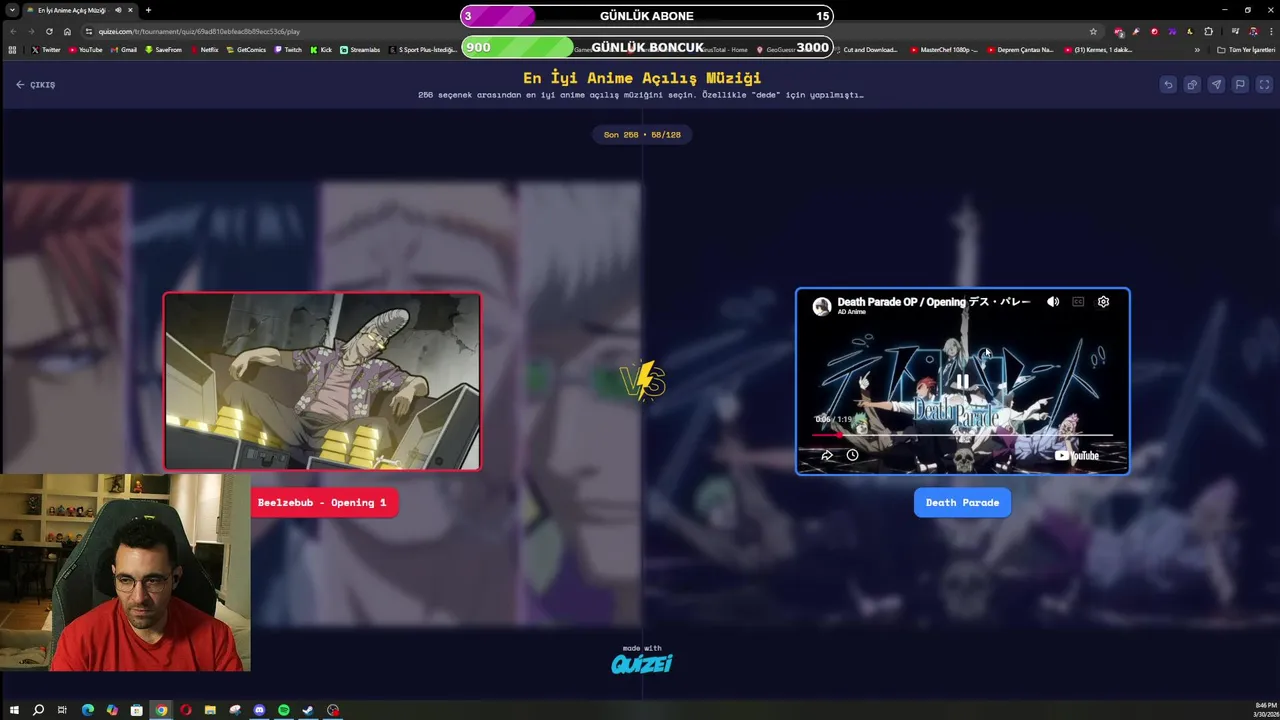Open the apps grid bookmark icon

click(12, 49)
